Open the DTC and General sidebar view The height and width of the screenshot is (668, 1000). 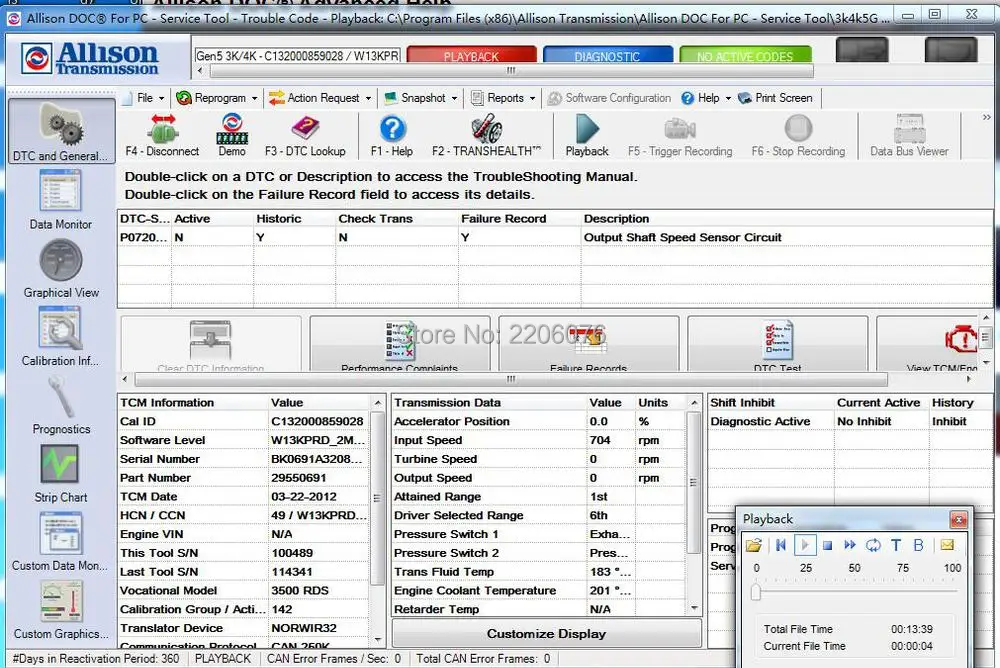(61, 131)
